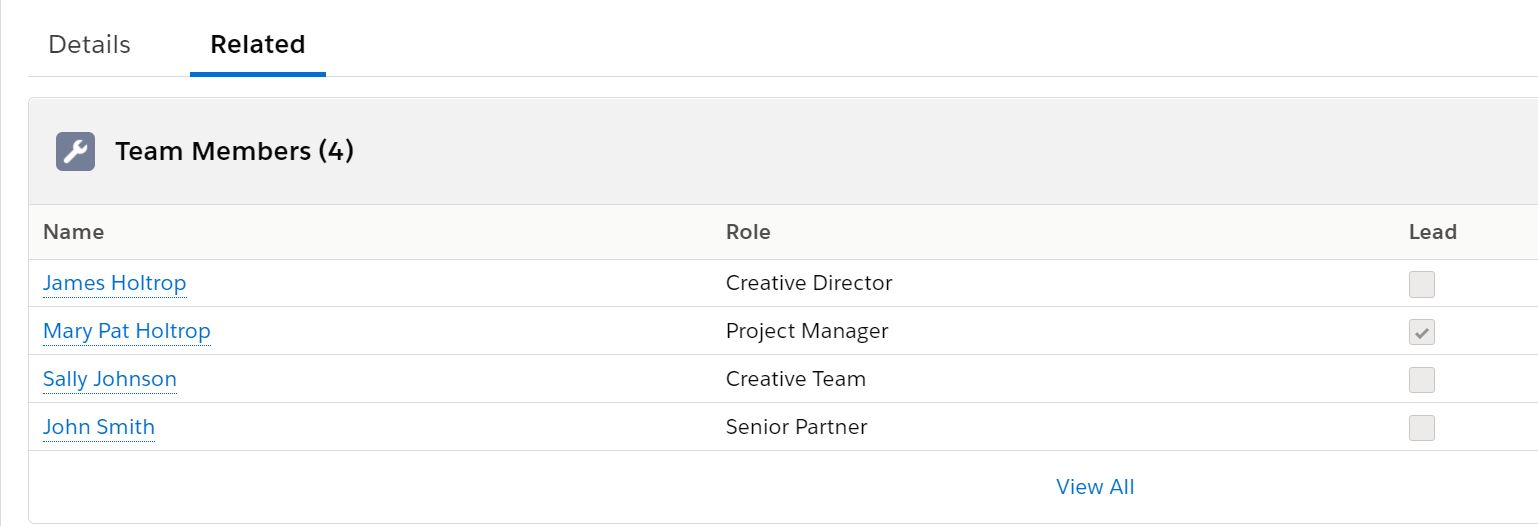Click the Role column header
1538x526 pixels.
(748, 232)
